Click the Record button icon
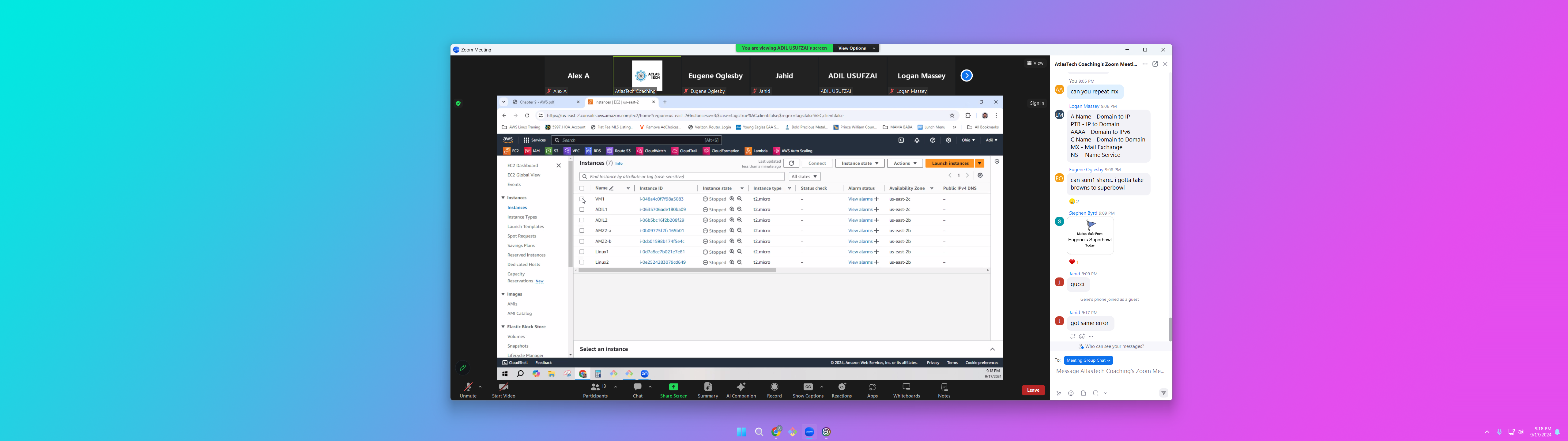 [x=774, y=387]
